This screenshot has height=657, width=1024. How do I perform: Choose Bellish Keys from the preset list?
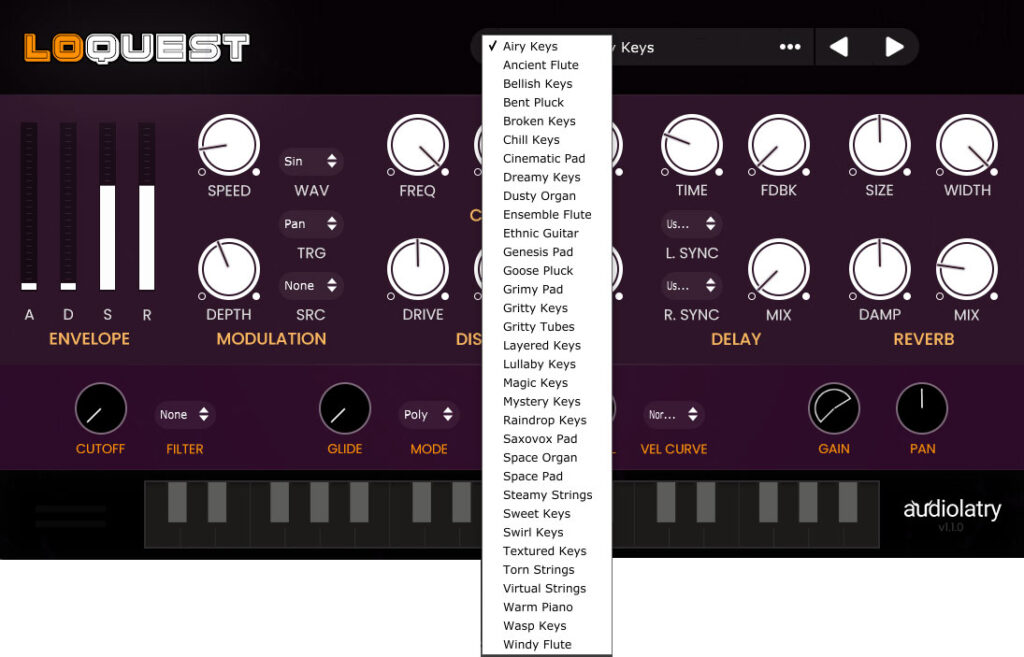pos(547,84)
